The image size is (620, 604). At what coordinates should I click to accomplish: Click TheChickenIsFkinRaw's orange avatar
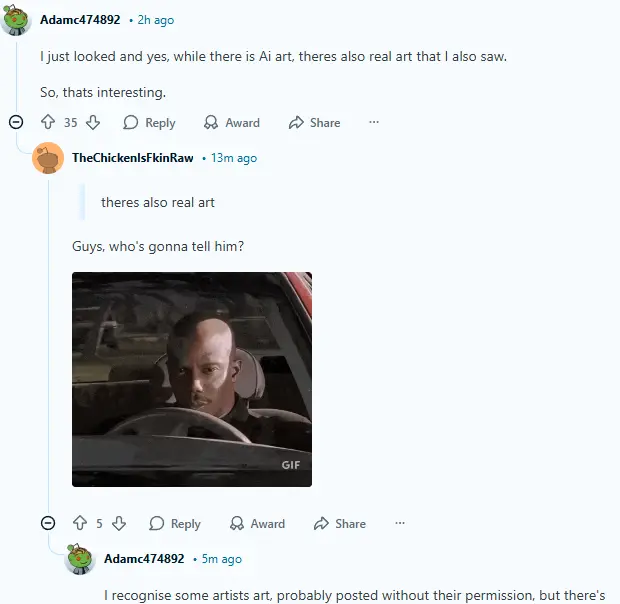point(48,158)
